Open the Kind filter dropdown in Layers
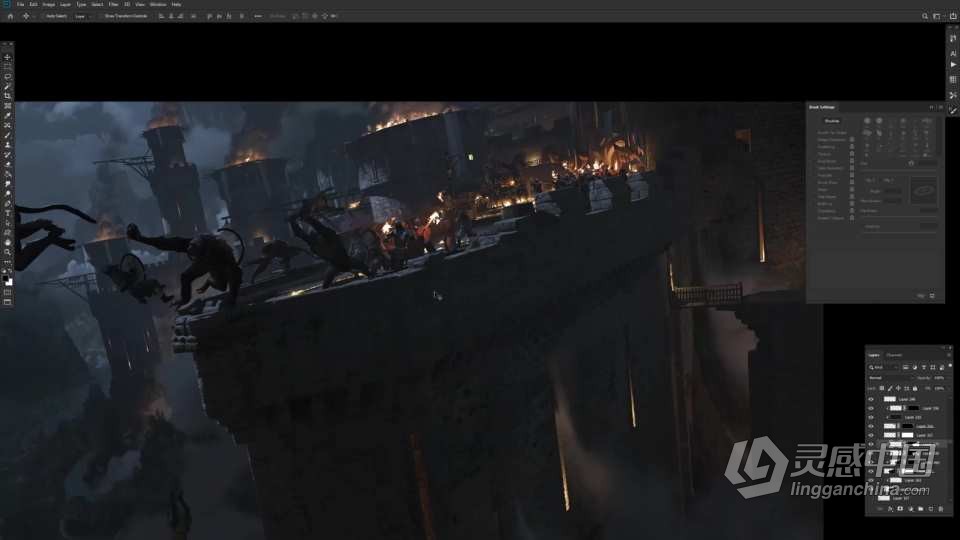This screenshot has width=960, height=540. click(x=883, y=367)
